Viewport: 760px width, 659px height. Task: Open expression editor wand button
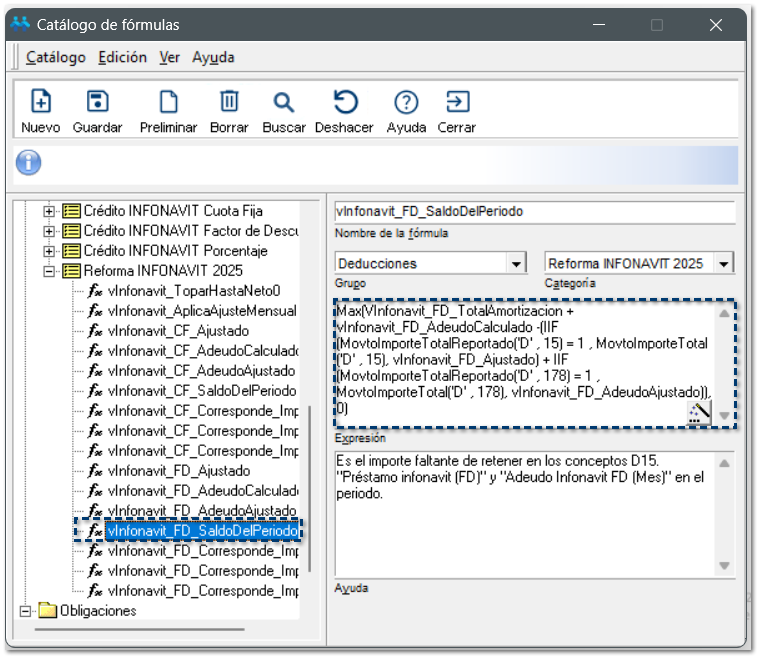tap(699, 413)
